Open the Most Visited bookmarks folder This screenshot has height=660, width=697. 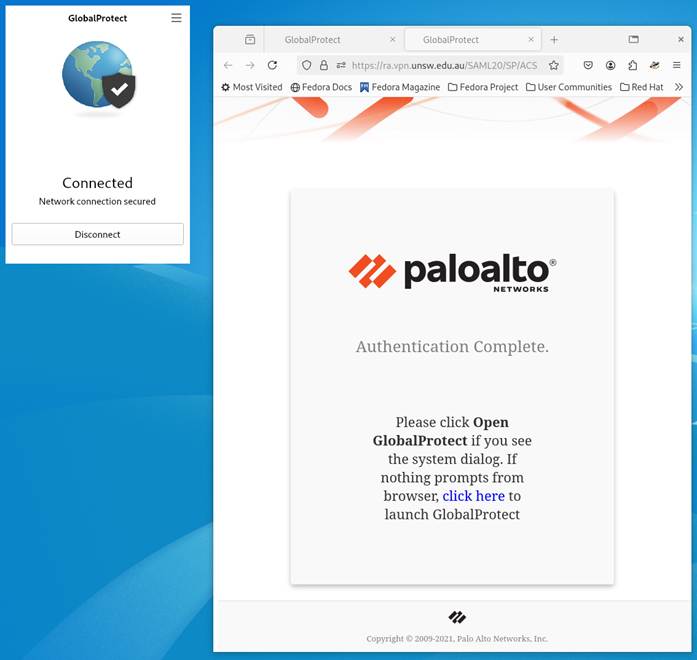coord(252,87)
